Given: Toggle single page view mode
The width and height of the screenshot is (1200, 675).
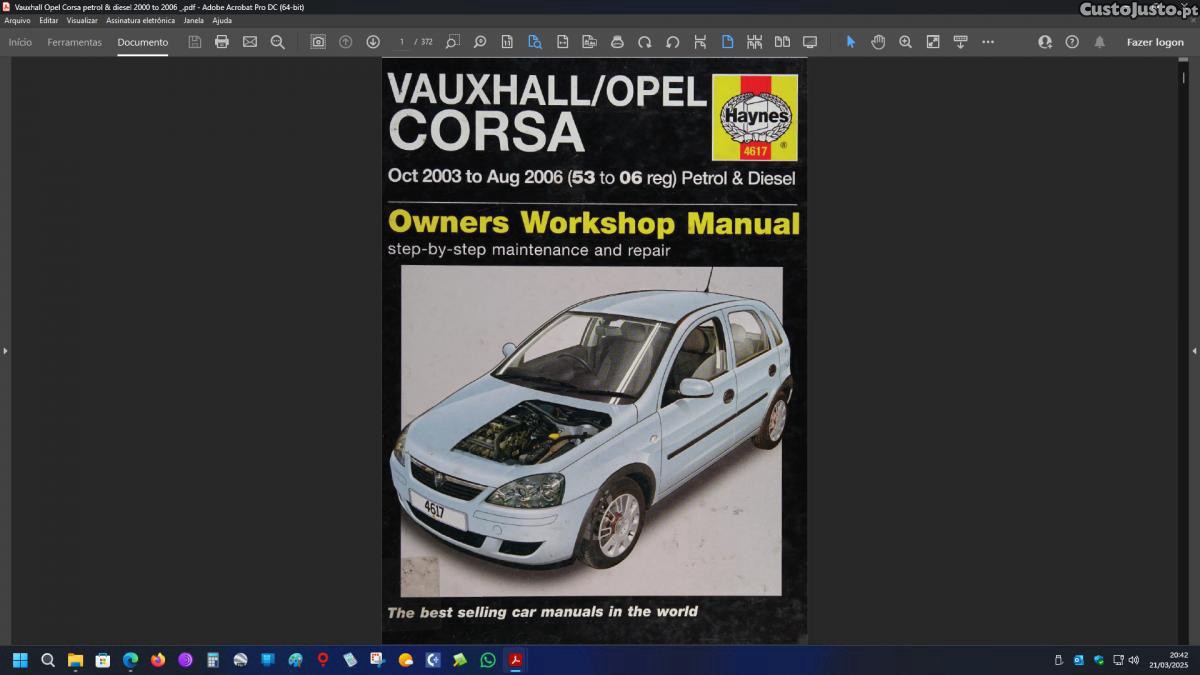Looking at the screenshot, I should coord(727,42).
